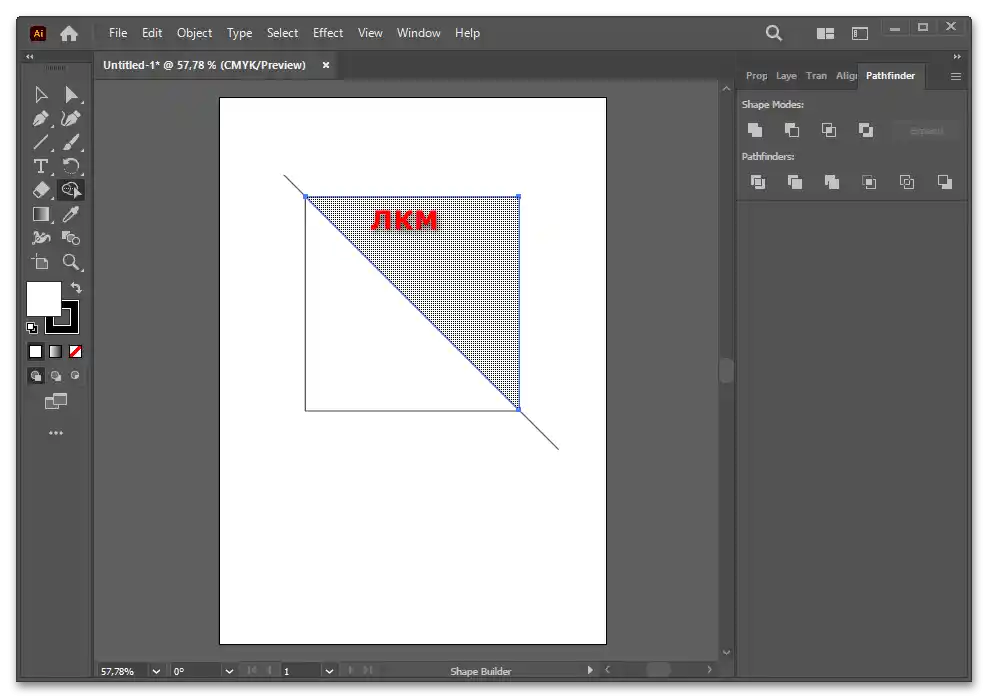The height and width of the screenshot is (698, 988).
Task: Enable Draw Inside mode
Action: [x=75, y=375]
